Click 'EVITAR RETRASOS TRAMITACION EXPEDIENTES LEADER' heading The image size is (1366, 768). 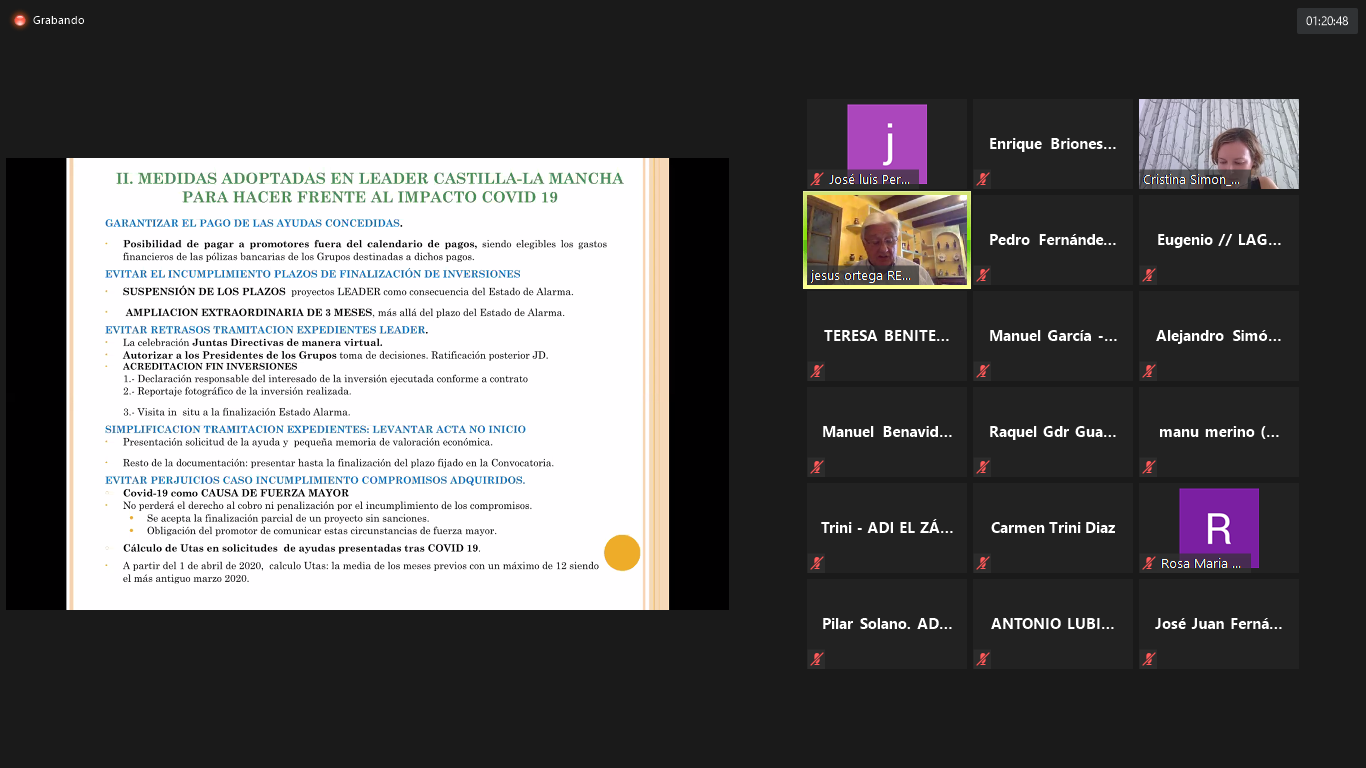265,330
